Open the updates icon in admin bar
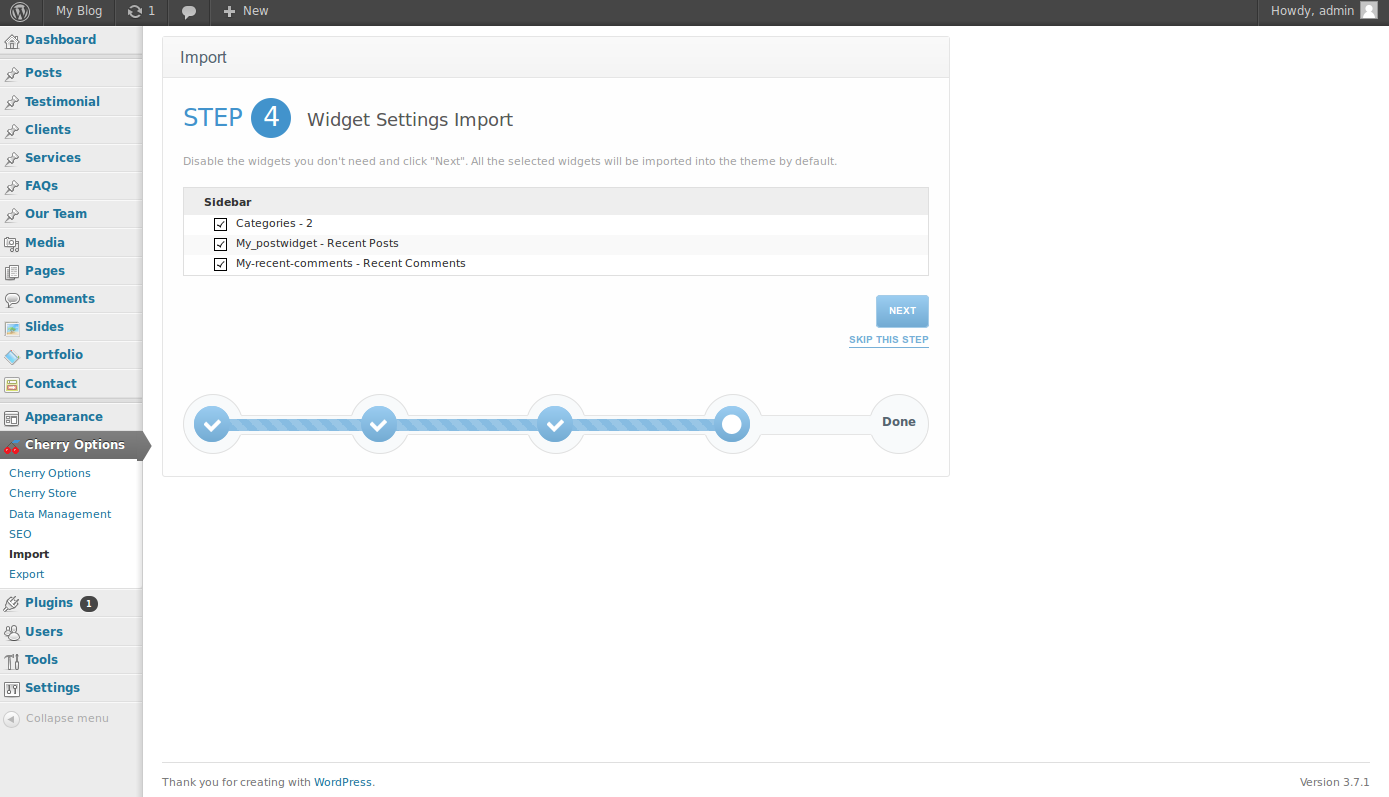 pos(135,12)
